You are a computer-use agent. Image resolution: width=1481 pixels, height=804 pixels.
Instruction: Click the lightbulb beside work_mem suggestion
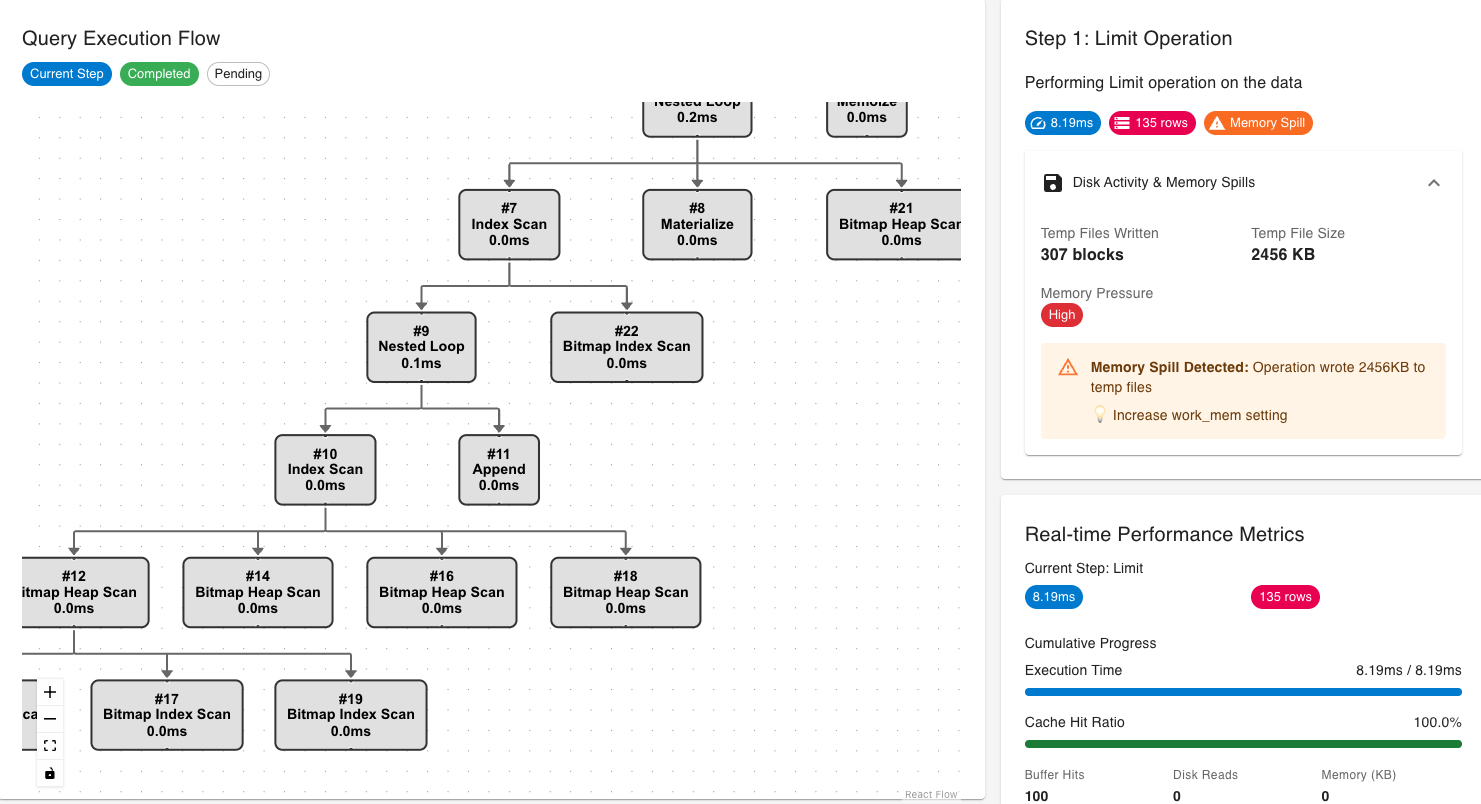pyautogui.click(x=1101, y=415)
